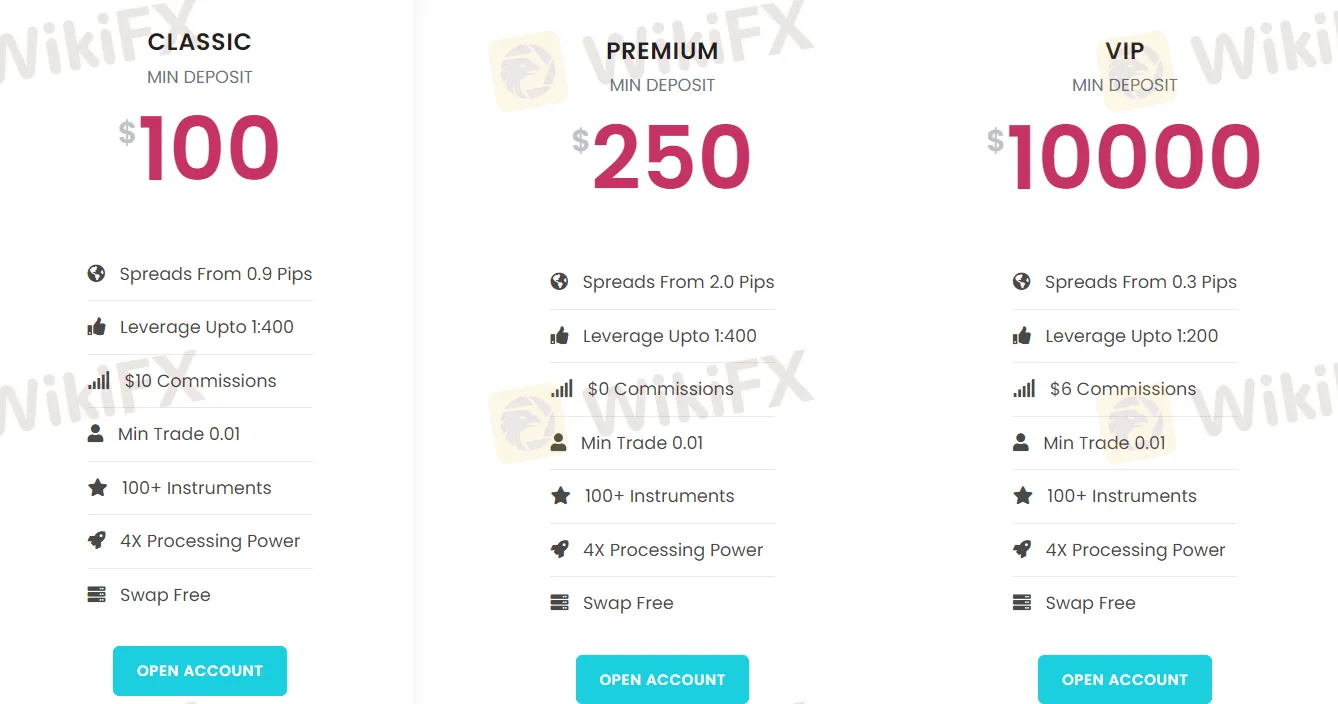1338x704 pixels.
Task: Click server icon beside Classic Swap Free
Action: click(x=96, y=595)
